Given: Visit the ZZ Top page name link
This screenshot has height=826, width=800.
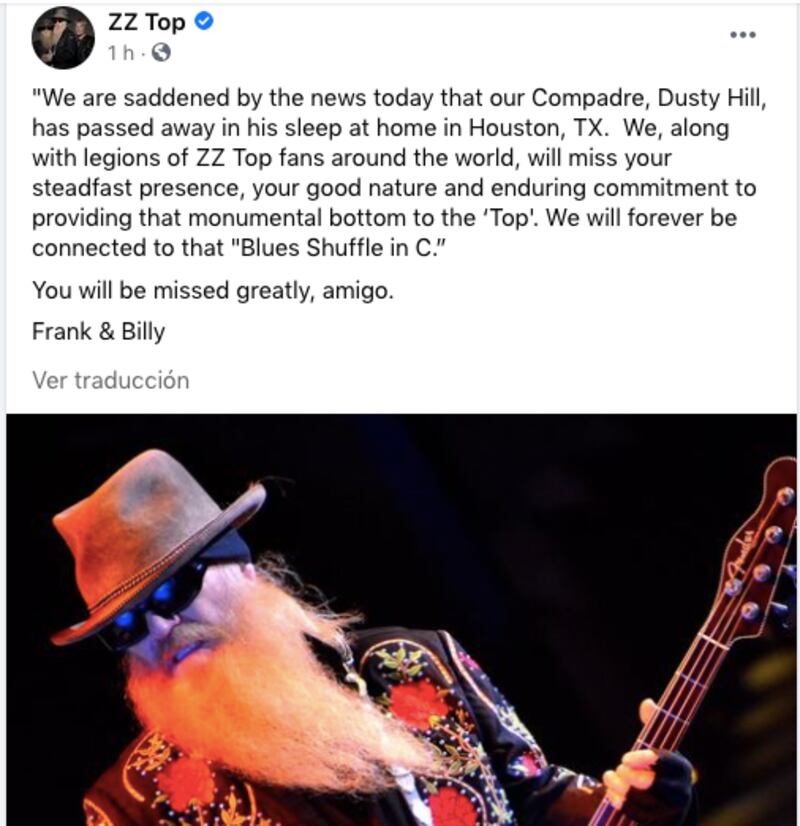Looking at the screenshot, I should (146, 22).
